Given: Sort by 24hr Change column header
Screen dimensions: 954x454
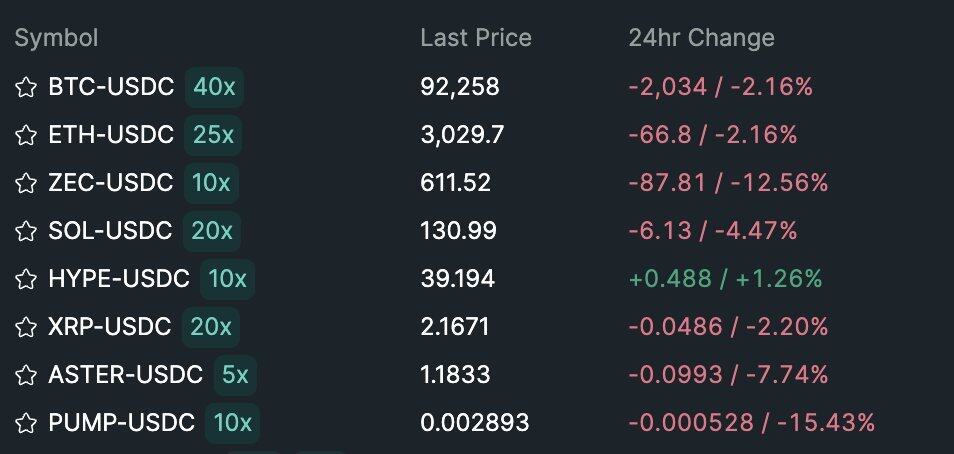Looking at the screenshot, I should [701, 38].
